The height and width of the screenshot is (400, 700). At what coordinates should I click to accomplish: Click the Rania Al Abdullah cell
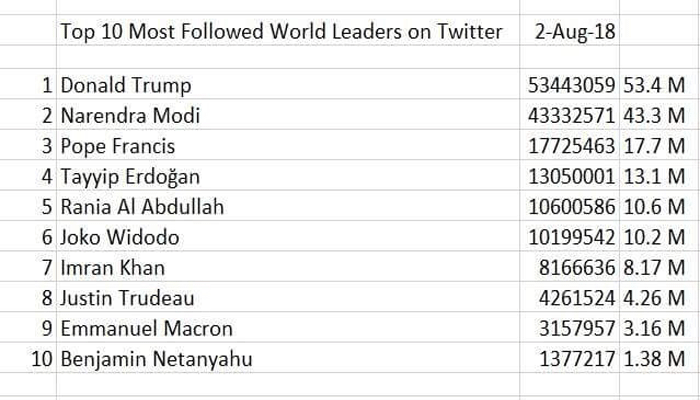coord(142,207)
